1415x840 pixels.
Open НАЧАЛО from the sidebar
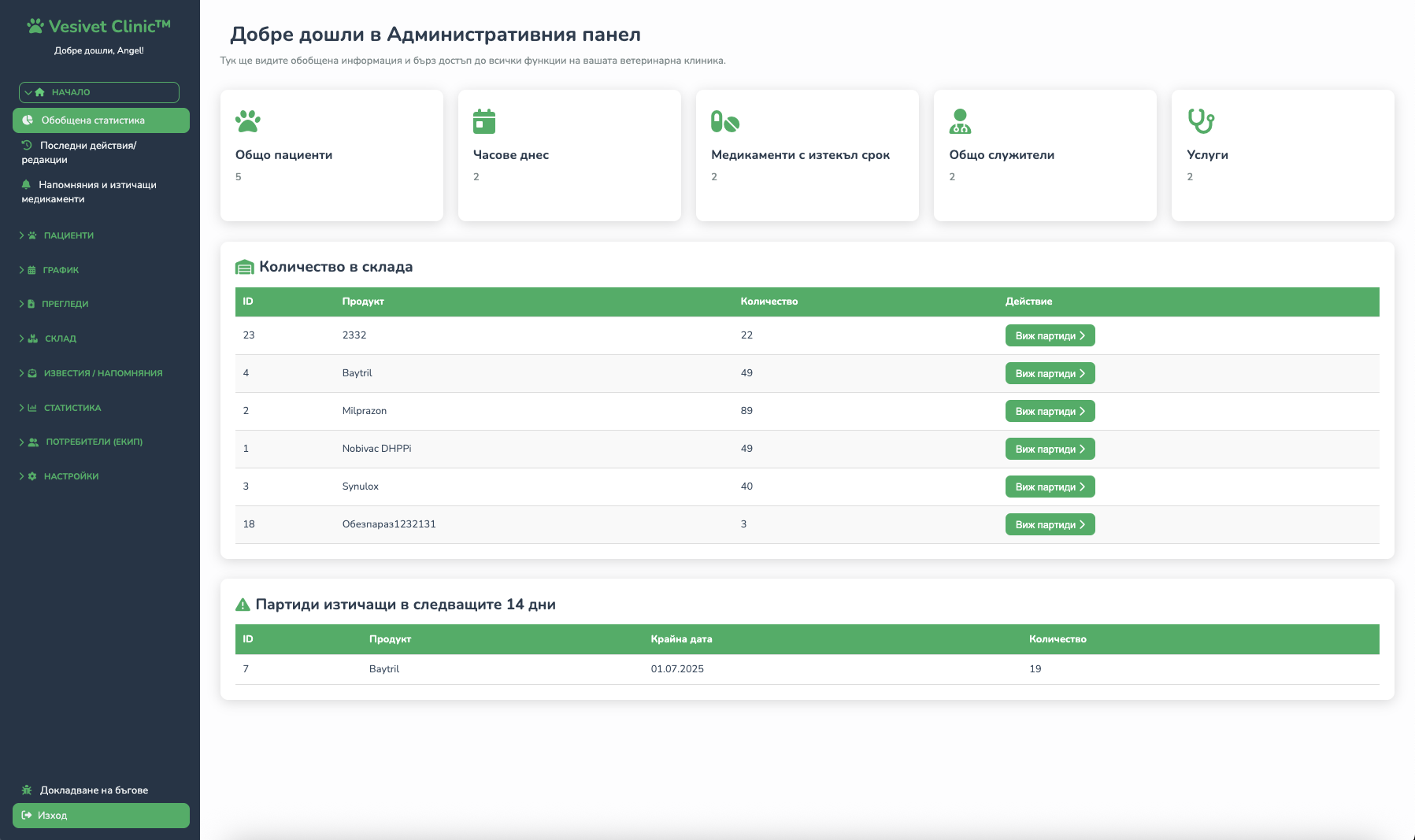pos(71,92)
